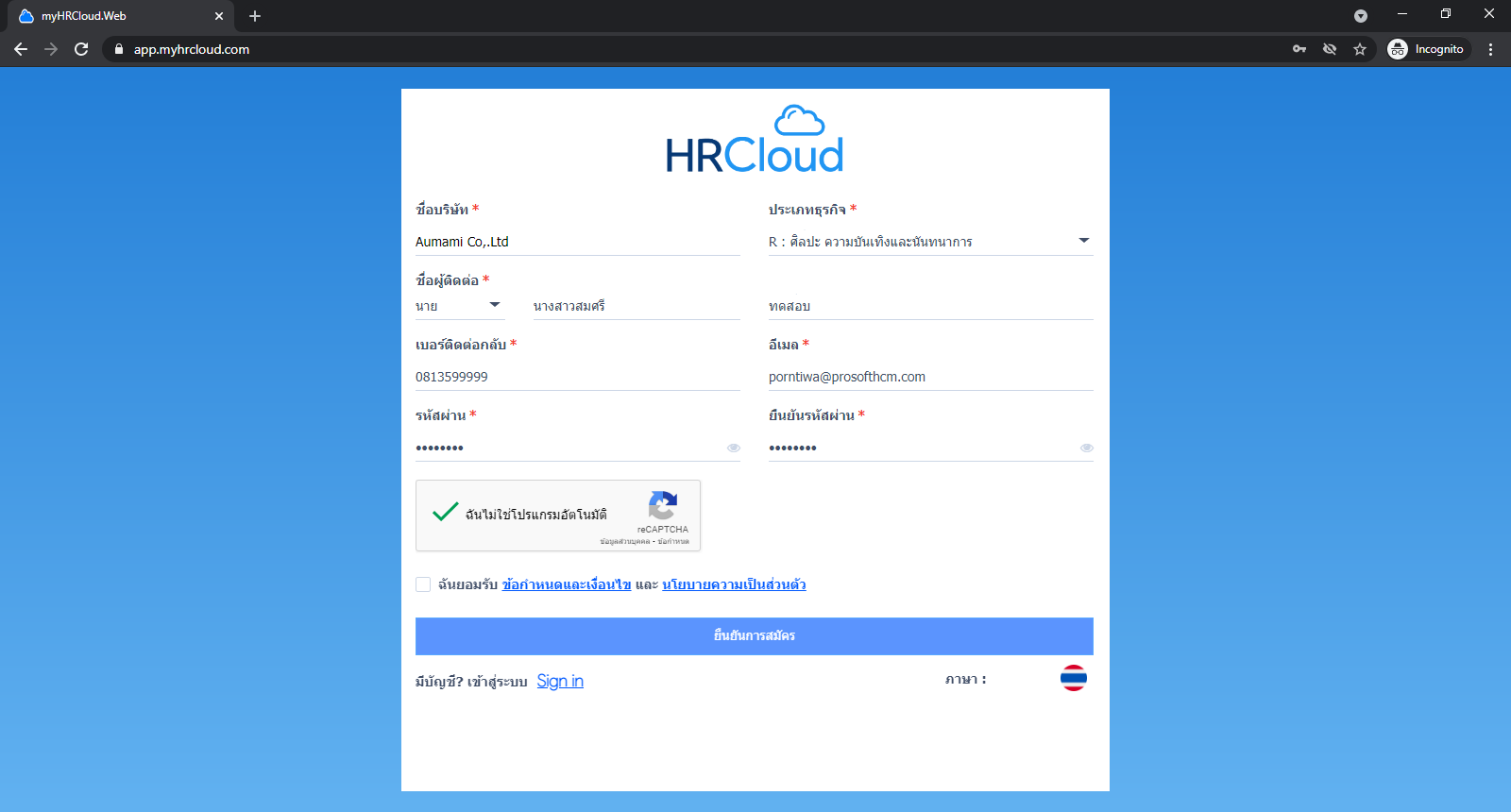Click the blue confirm registration button
The image size is (1511, 812).
pos(755,636)
